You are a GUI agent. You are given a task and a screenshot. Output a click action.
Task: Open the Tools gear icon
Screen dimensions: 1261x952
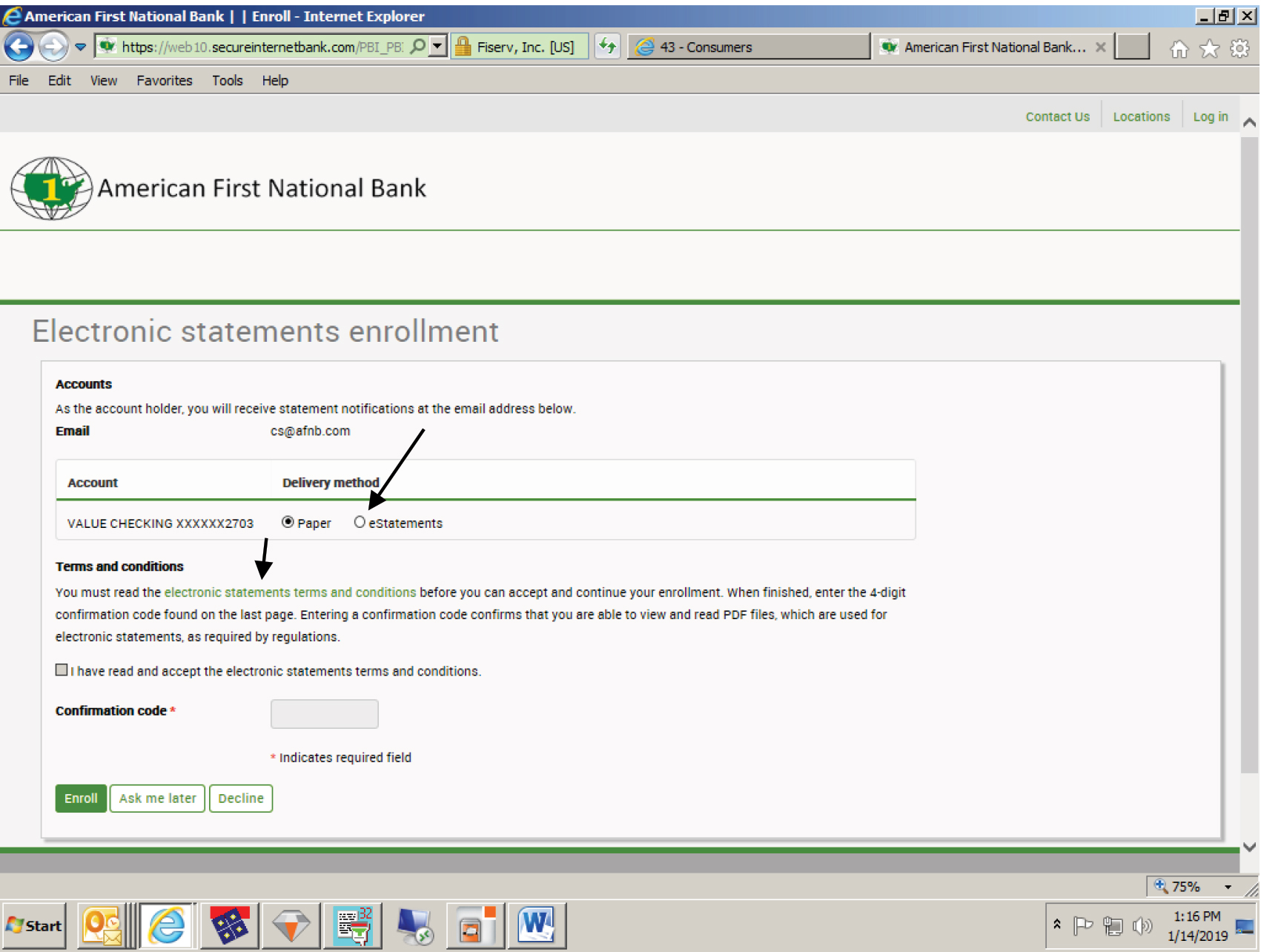tap(1240, 49)
